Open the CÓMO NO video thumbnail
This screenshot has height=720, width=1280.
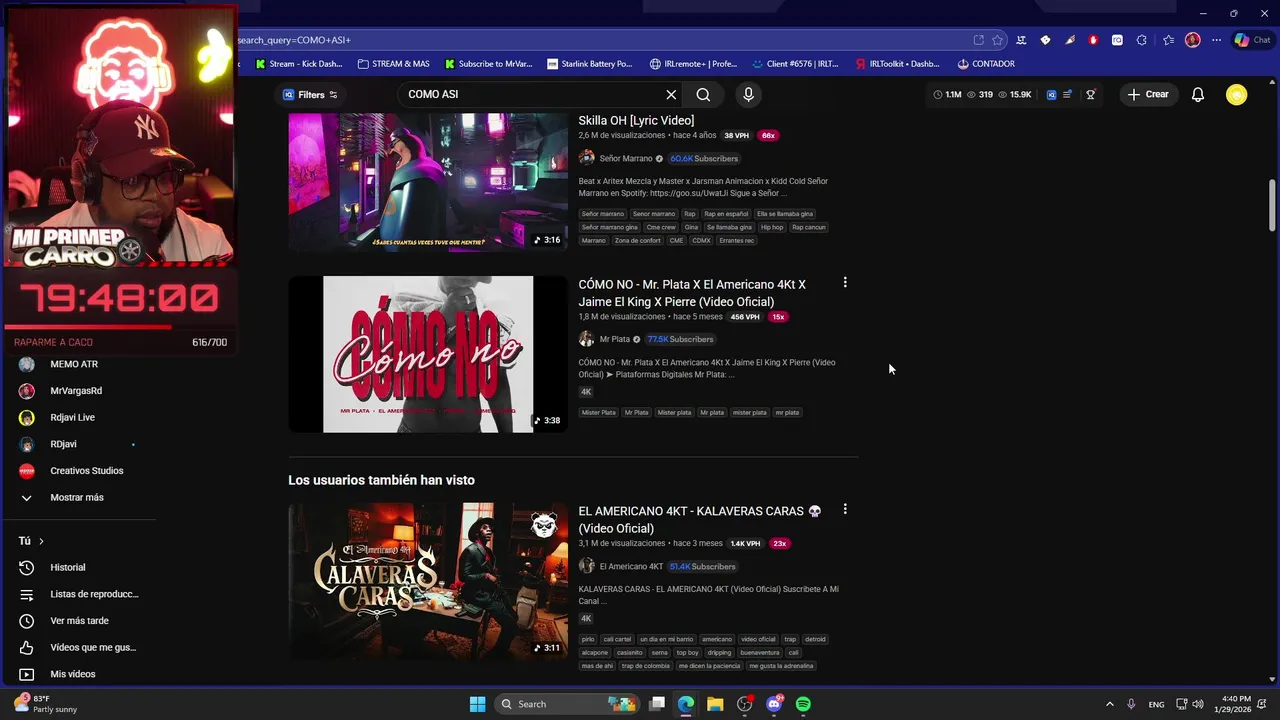[x=428, y=354]
